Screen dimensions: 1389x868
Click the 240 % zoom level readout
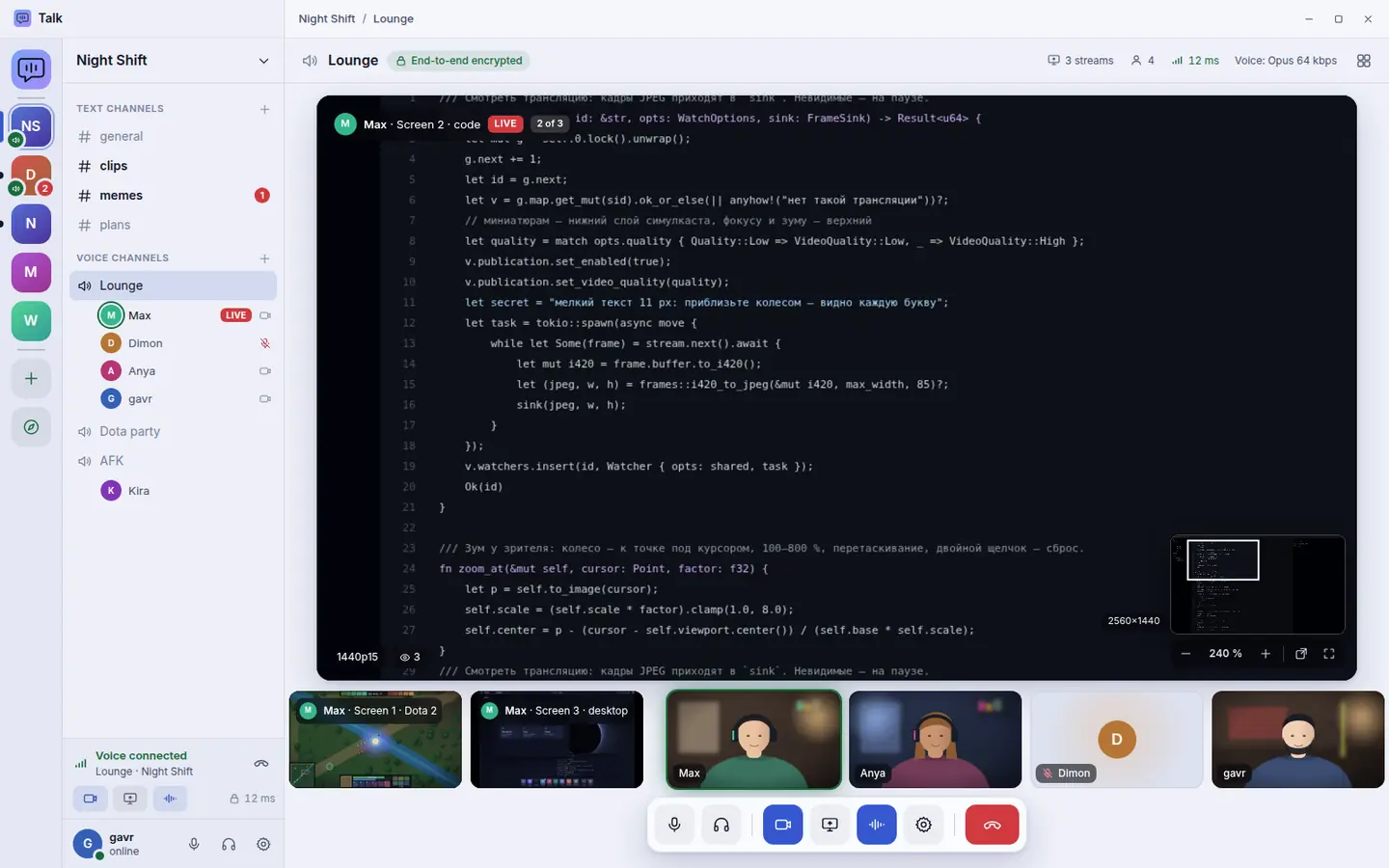click(x=1225, y=654)
